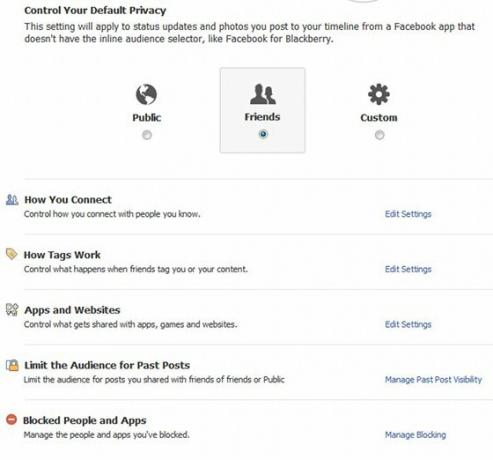Image resolution: width=493 pixels, height=460 pixels.
Task: Click the Apps and Websites puzzle icon
Action: (x=12, y=309)
